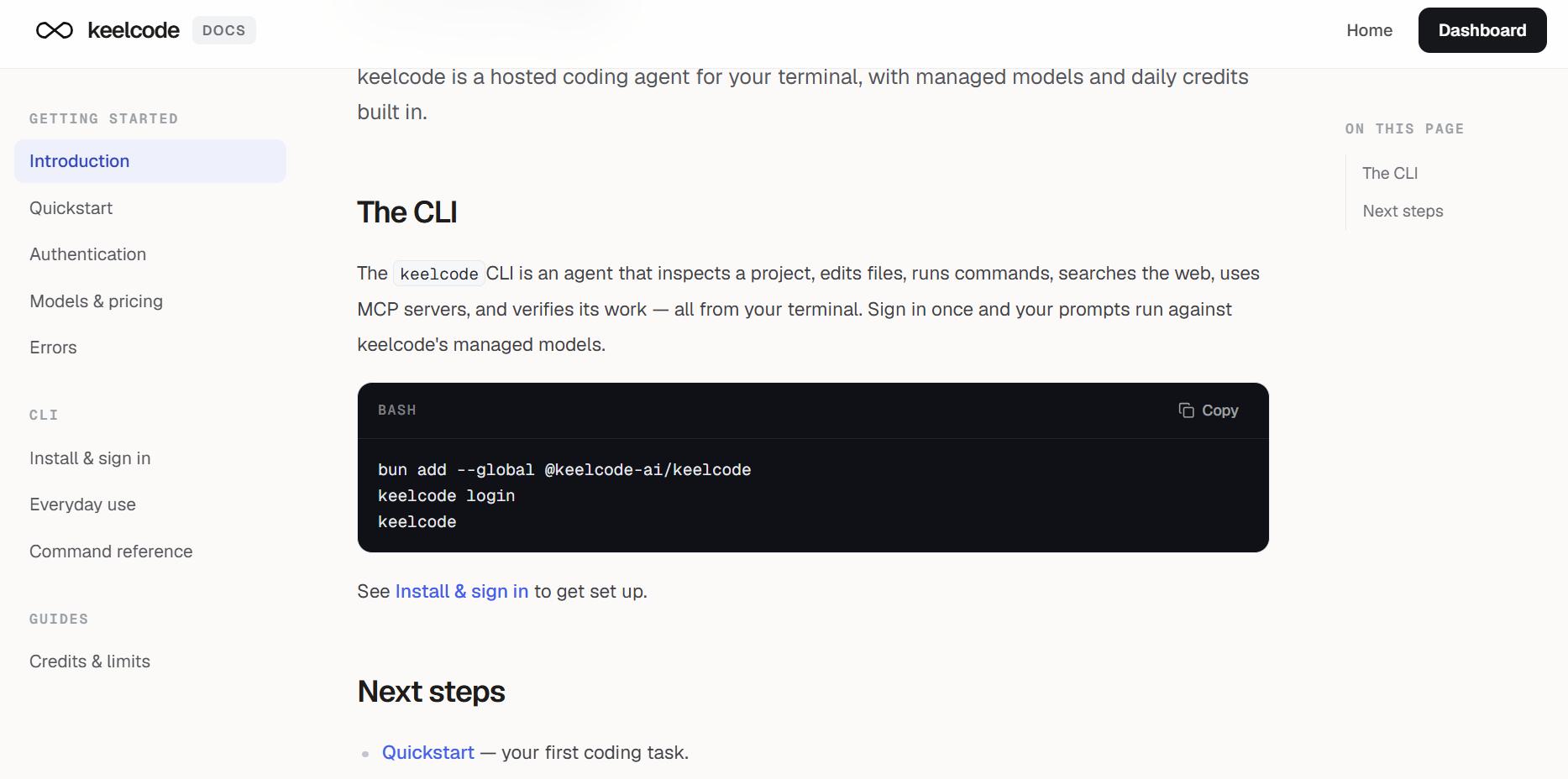Click the GETTING STARTED section label
The image size is (1568, 779).
pos(104,119)
